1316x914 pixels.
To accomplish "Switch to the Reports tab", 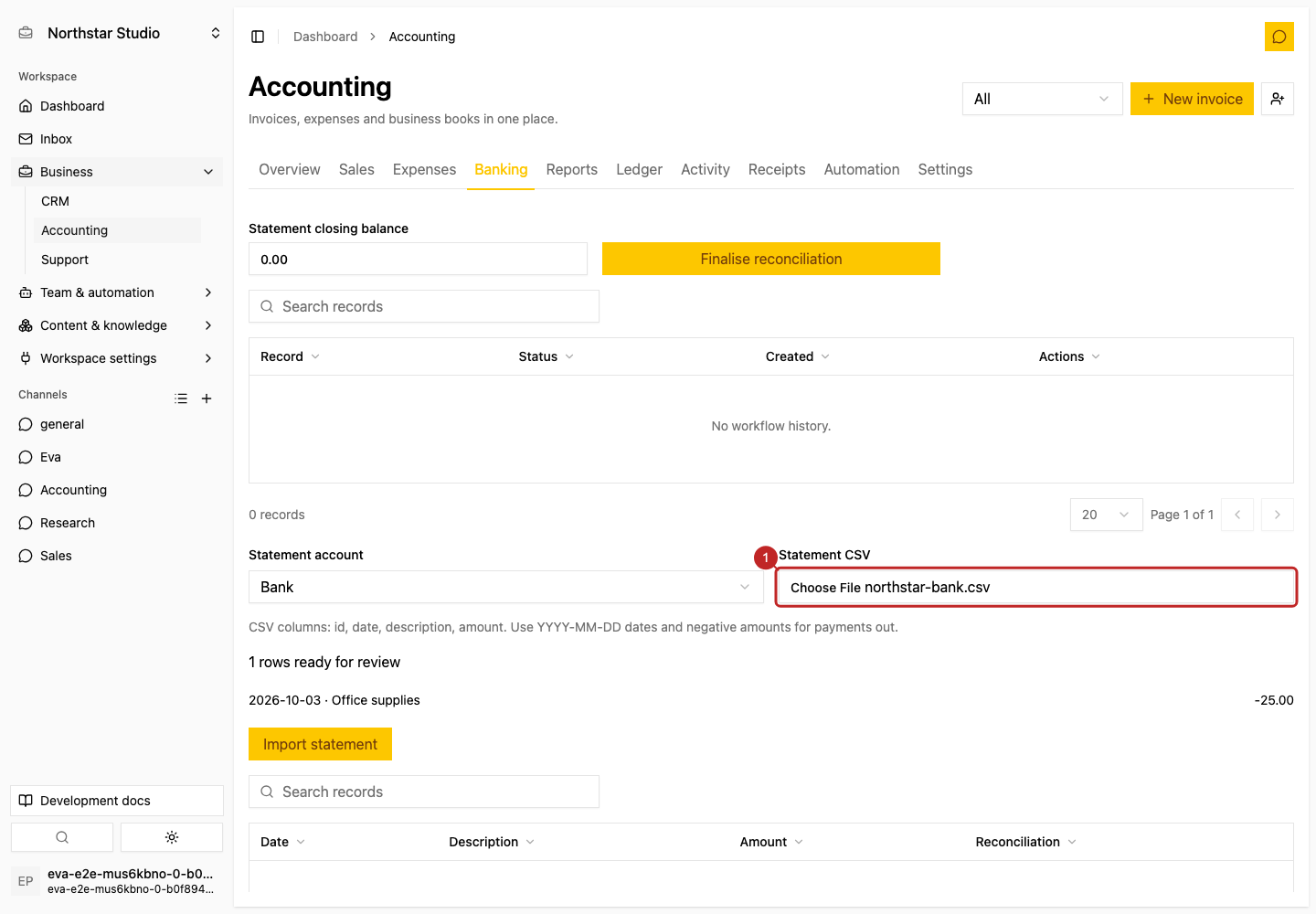I will [x=572, y=169].
